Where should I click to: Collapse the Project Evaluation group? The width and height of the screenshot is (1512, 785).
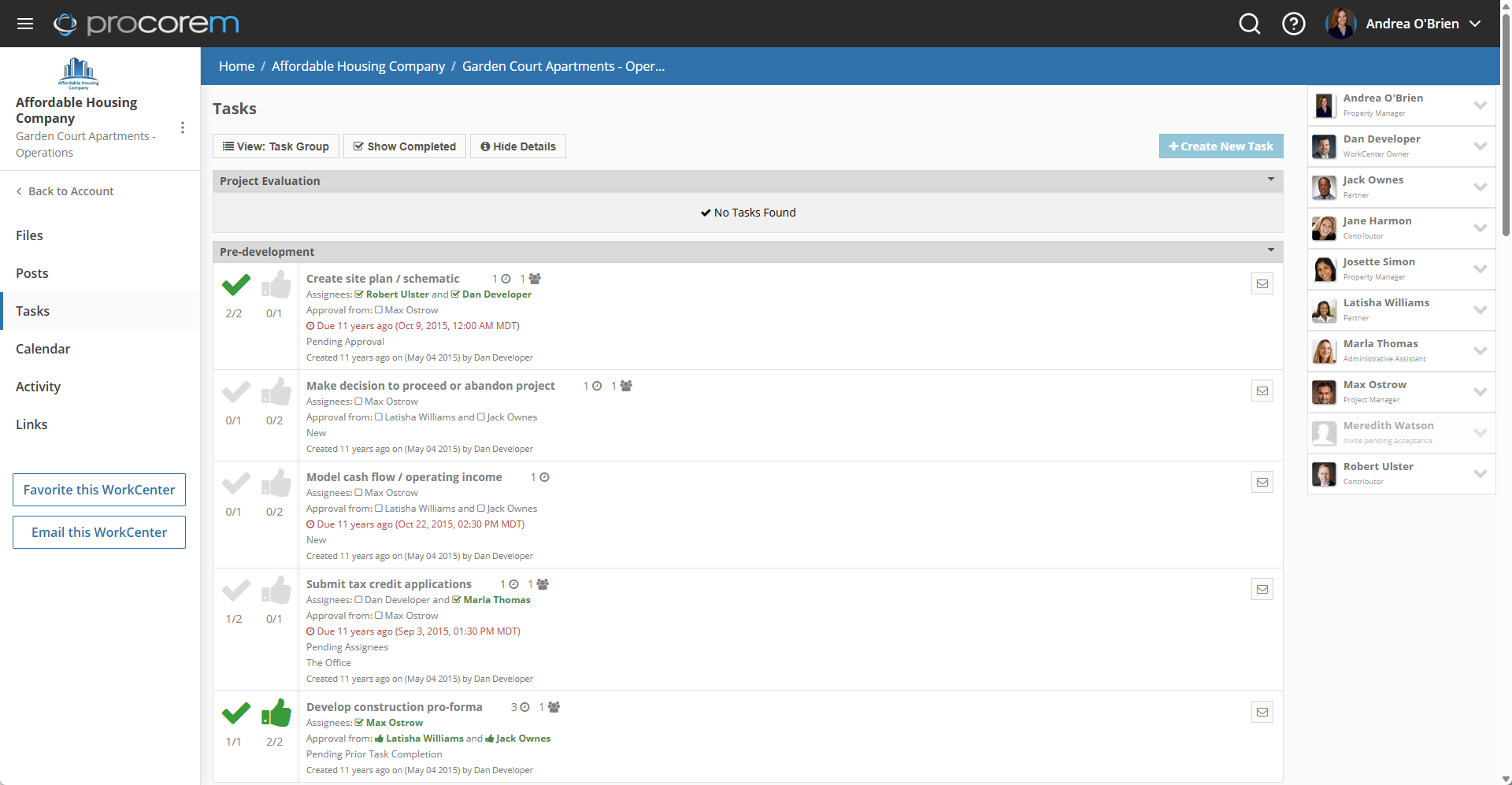[x=1270, y=180]
